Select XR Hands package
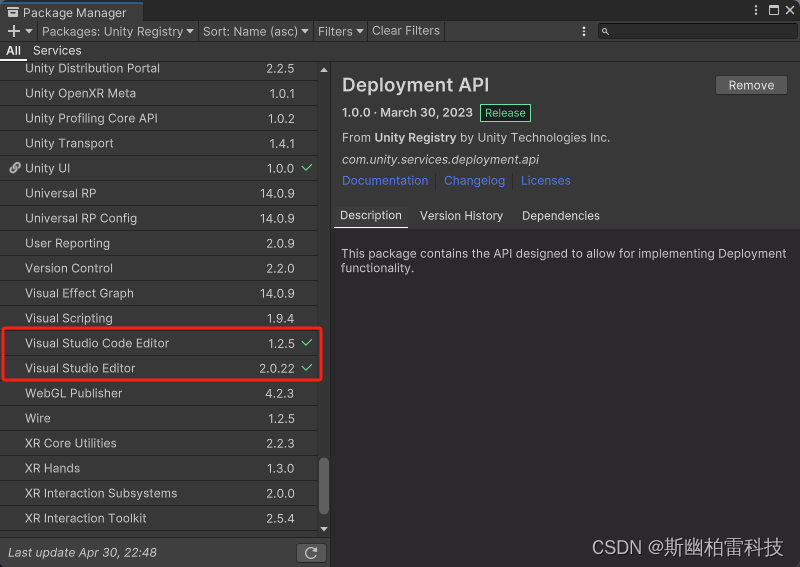 (158, 469)
